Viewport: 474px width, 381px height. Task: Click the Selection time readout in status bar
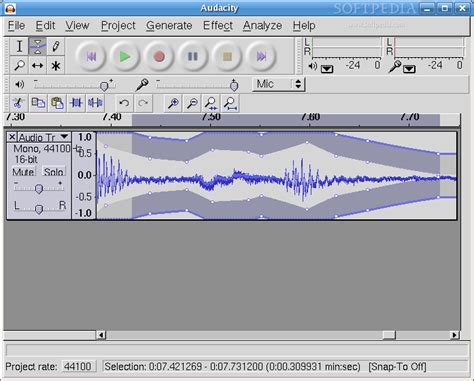(232, 367)
